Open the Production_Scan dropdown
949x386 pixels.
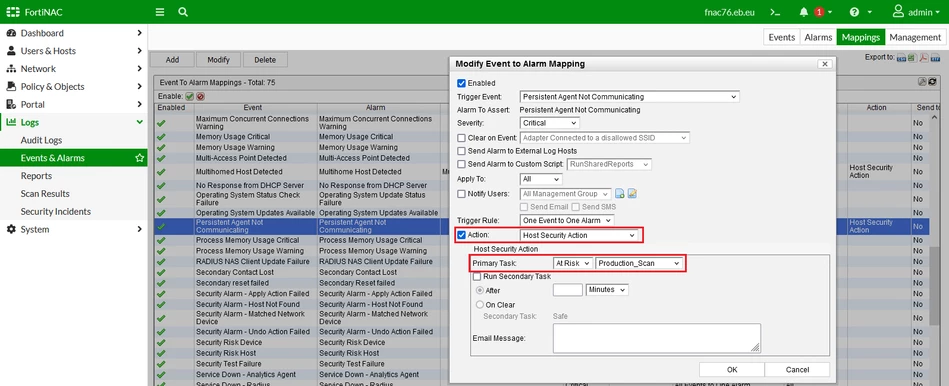[639, 263]
